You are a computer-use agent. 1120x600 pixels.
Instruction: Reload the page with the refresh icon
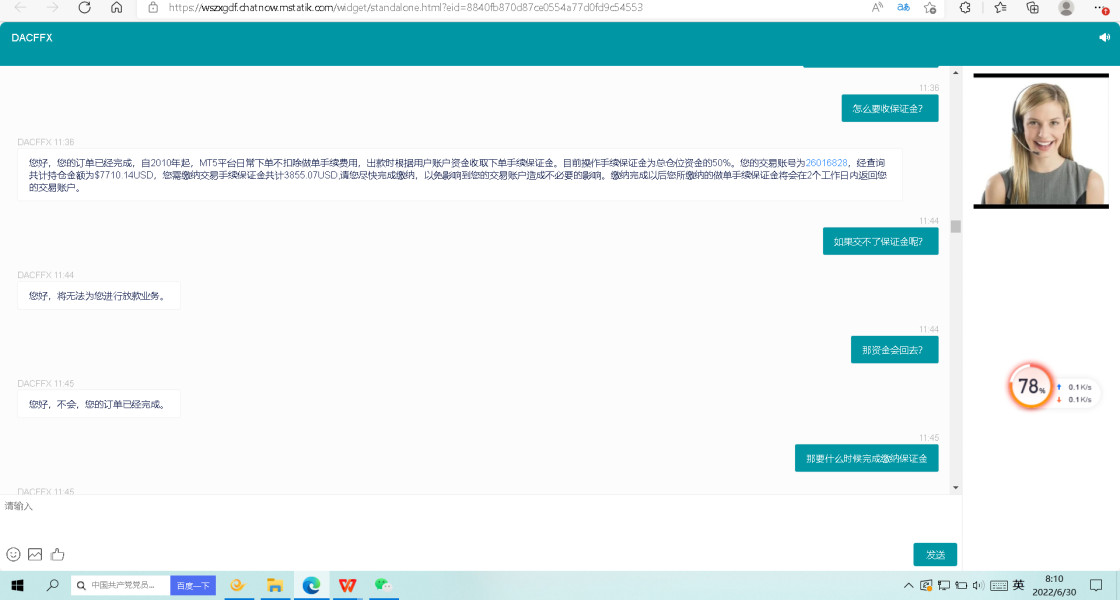click(x=84, y=7)
